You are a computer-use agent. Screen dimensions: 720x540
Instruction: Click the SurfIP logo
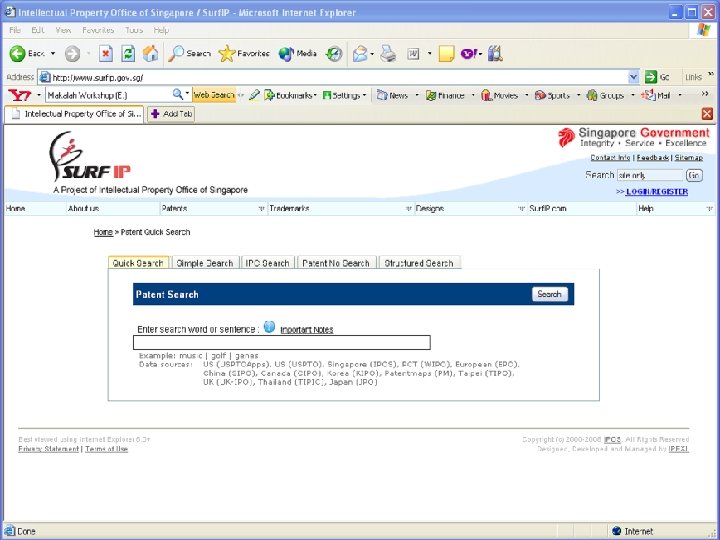(x=90, y=157)
